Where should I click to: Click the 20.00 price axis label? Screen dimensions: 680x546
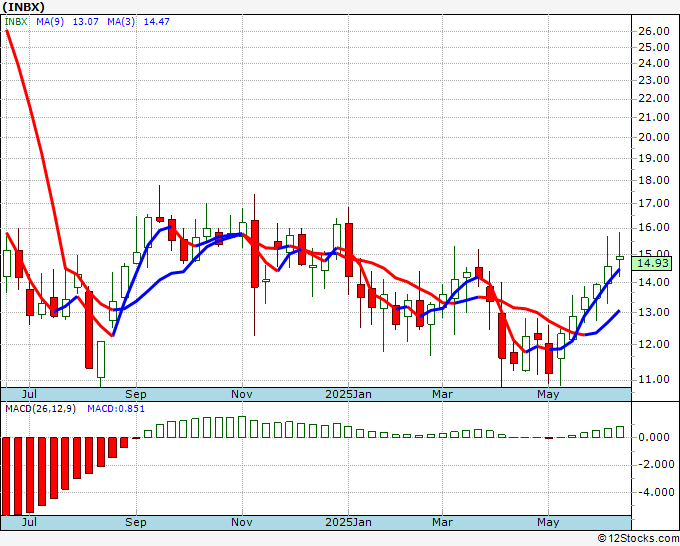[x=654, y=137]
